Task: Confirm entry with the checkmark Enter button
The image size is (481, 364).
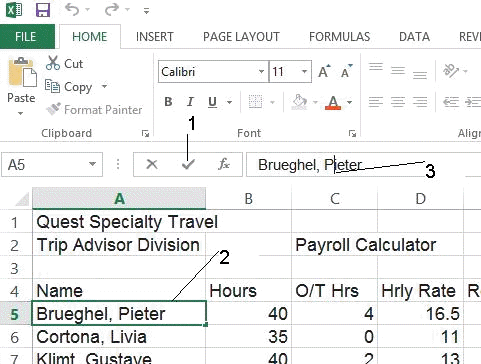Action: point(188,164)
